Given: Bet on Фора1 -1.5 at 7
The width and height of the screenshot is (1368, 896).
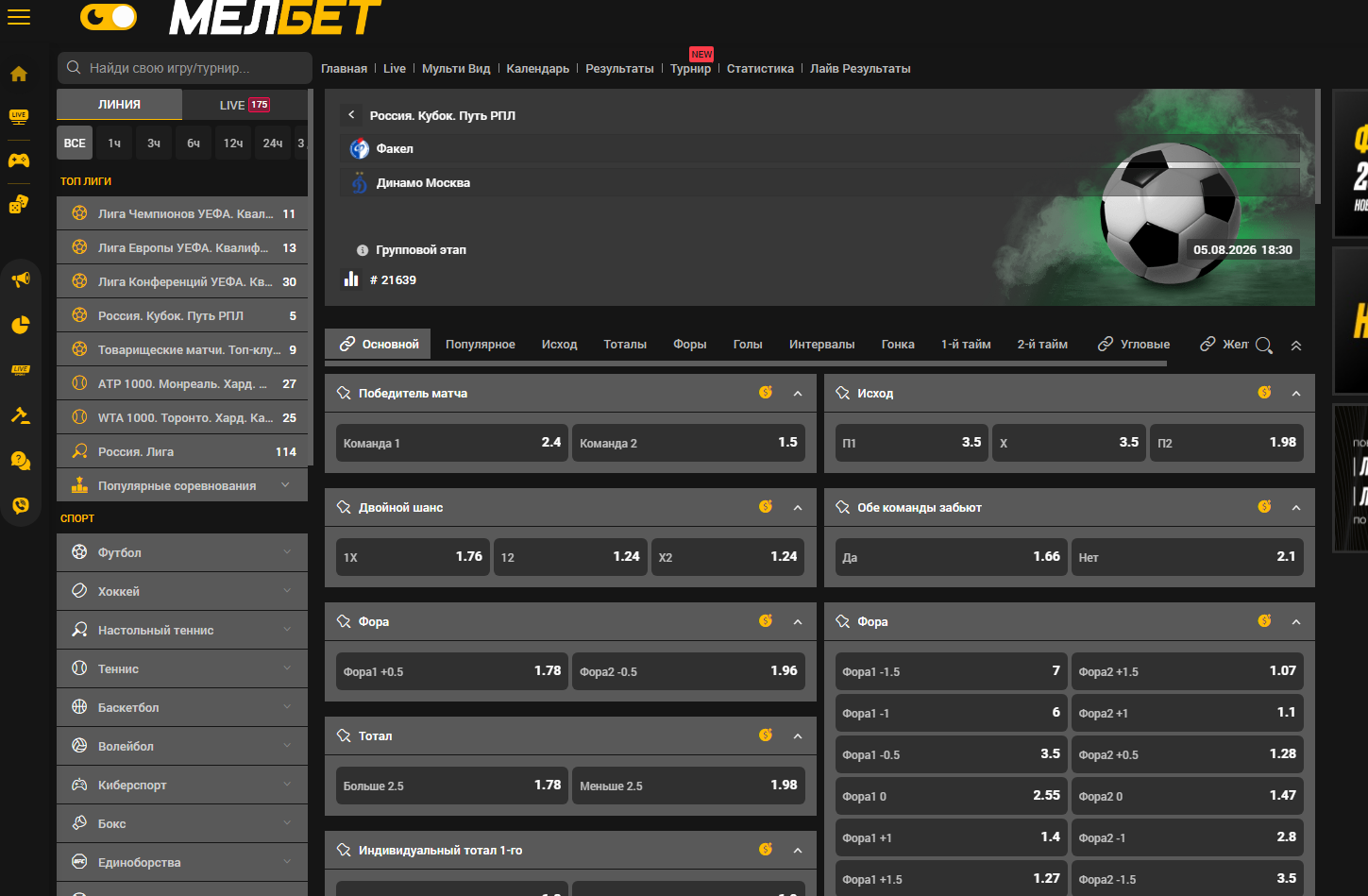Looking at the screenshot, I should coord(952,671).
